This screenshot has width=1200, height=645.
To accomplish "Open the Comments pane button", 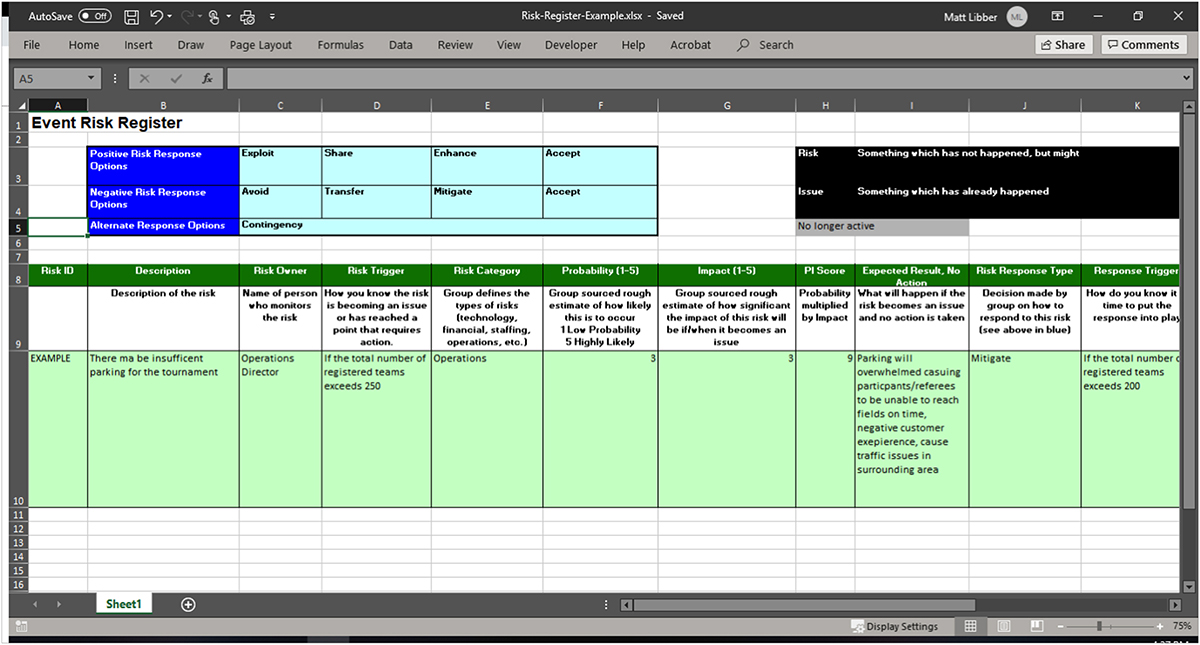I will pyautogui.click(x=1143, y=45).
